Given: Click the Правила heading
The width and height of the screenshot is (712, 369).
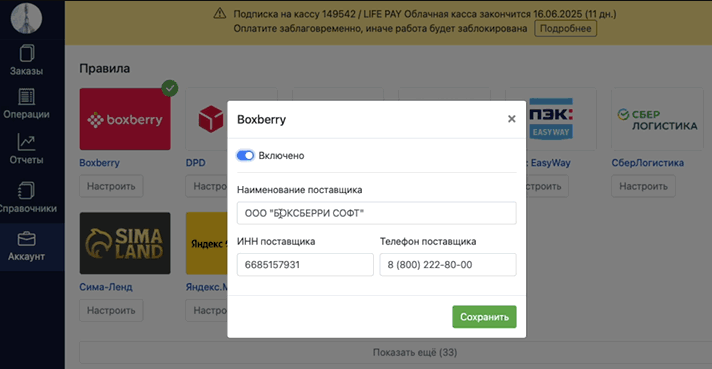Looking at the screenshot, I should [104, 69].
